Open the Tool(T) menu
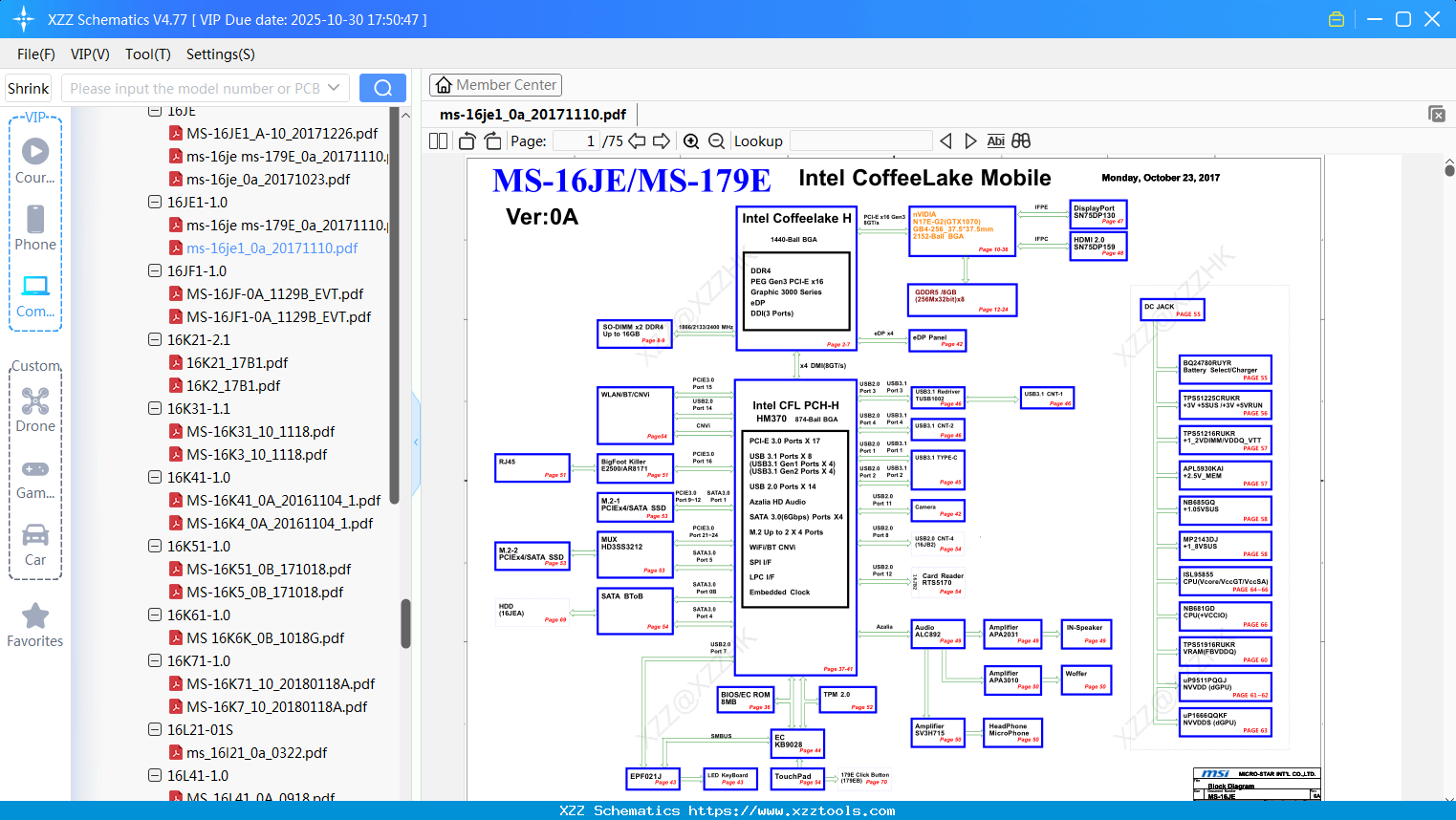This screenshot has height=820, width=1456. [x=148, y=54]
